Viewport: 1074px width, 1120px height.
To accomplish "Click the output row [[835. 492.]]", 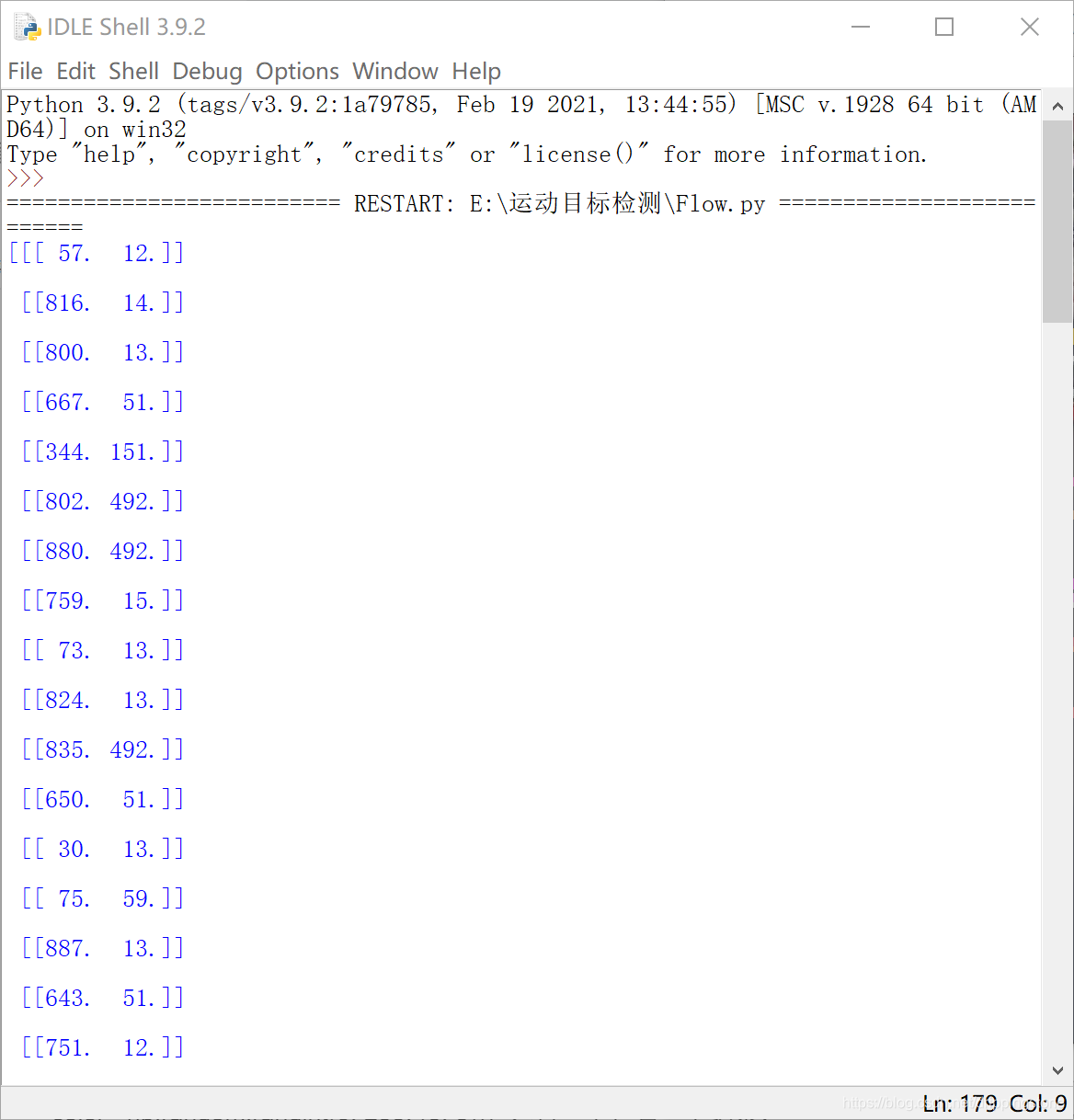I will (102, 749).
